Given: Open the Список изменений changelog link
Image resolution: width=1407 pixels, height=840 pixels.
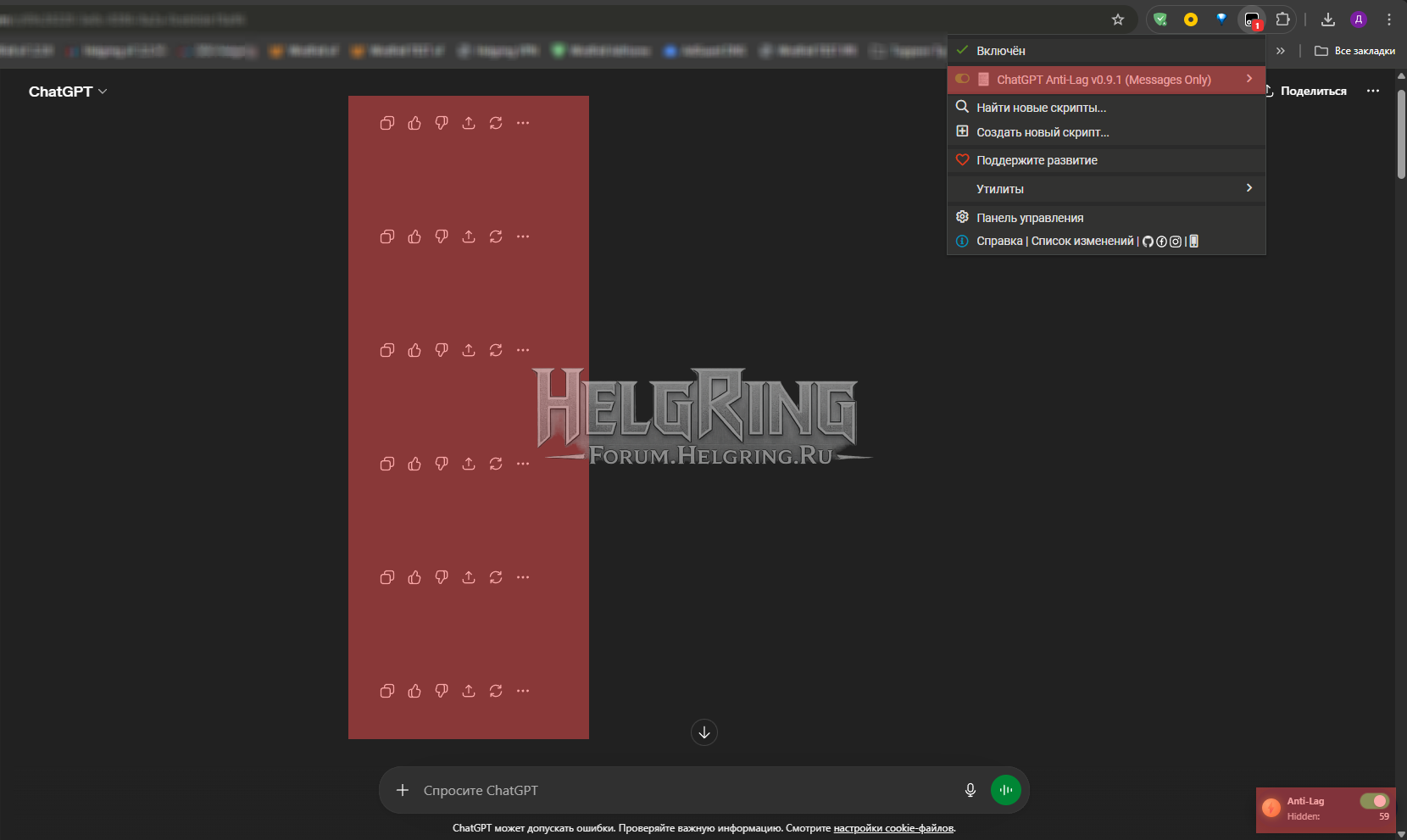Looking at the screenshot, I should tap(1082, 242).
